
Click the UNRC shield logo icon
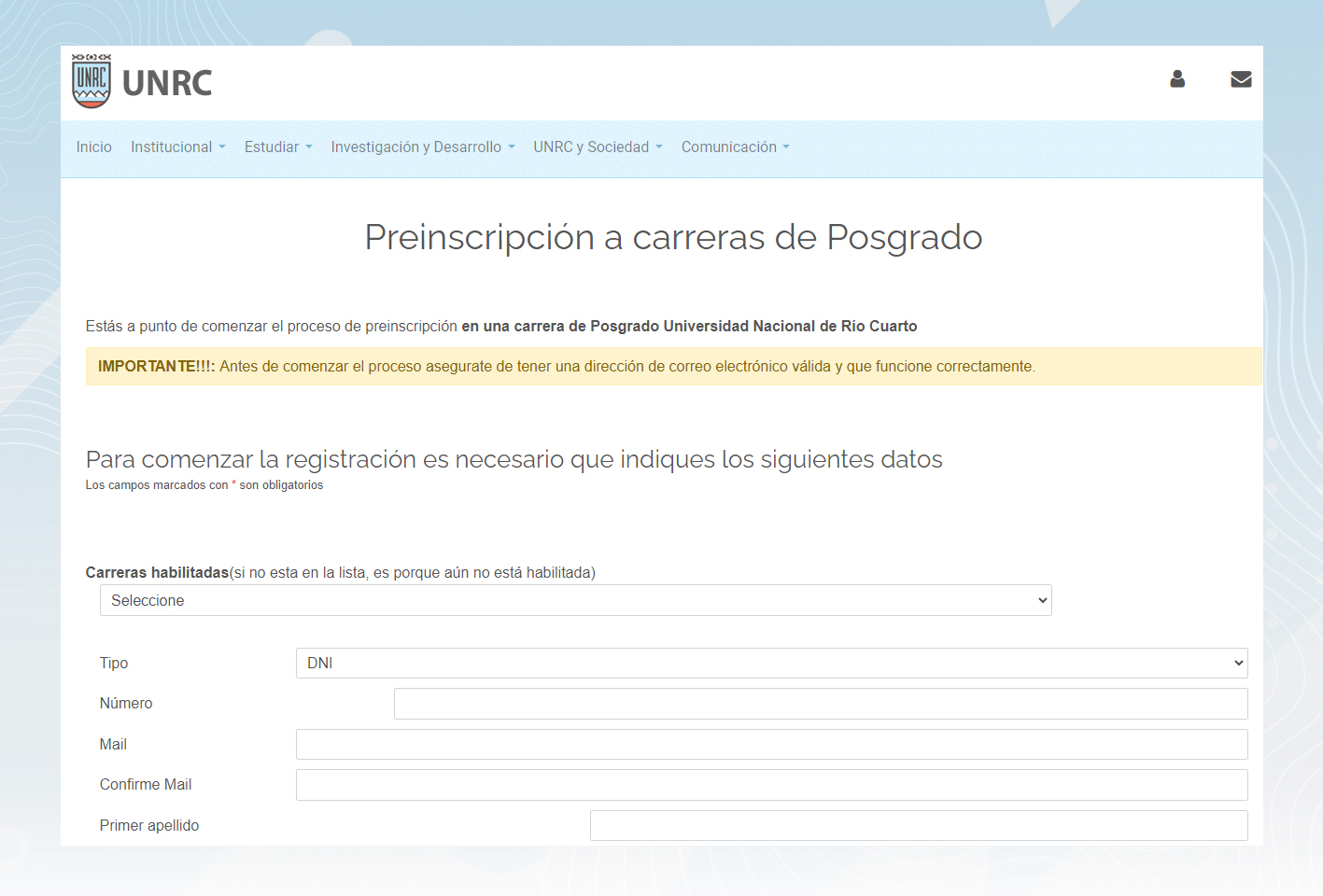[x=91, y=81]
